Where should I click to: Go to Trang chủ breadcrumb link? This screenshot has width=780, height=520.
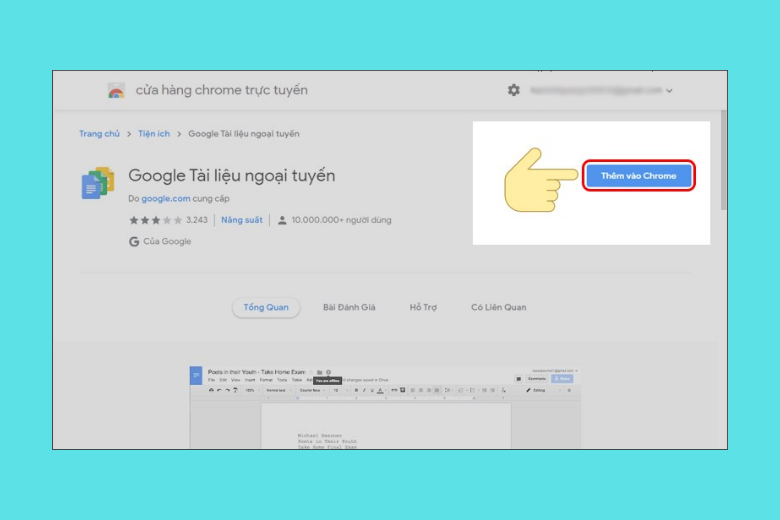point(99,134)
